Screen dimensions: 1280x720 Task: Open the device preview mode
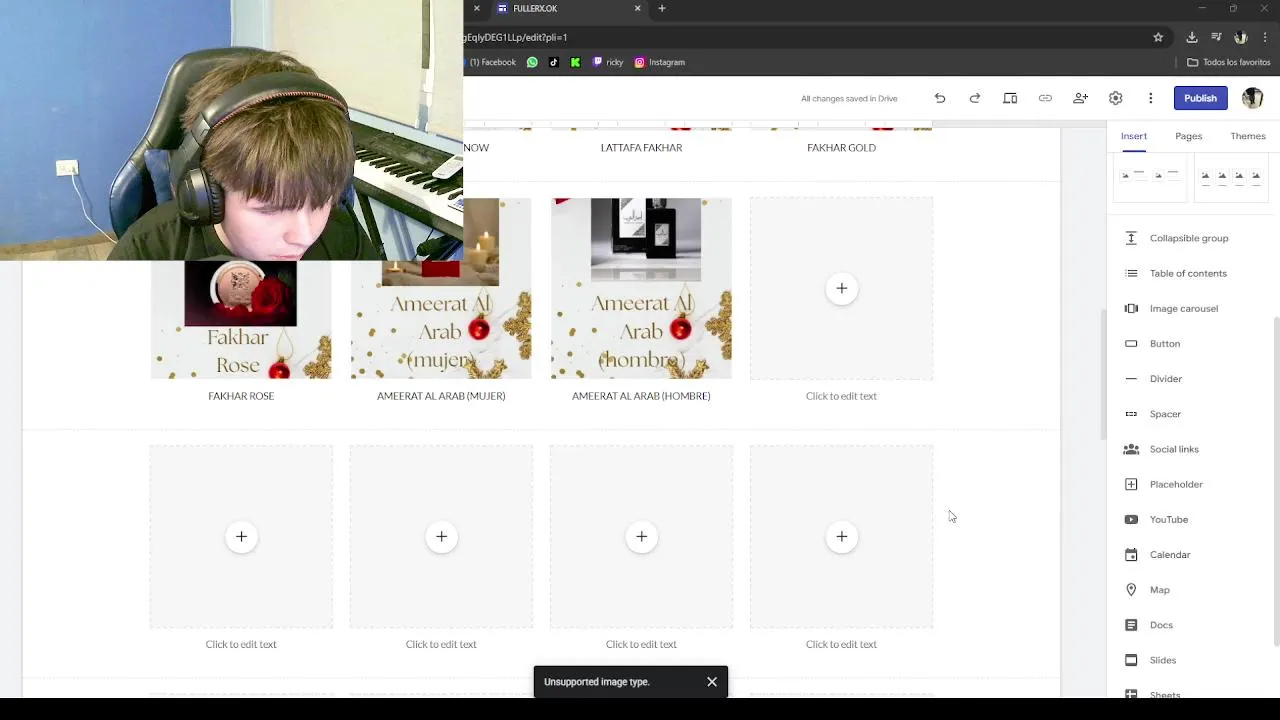coord(1010,98)
